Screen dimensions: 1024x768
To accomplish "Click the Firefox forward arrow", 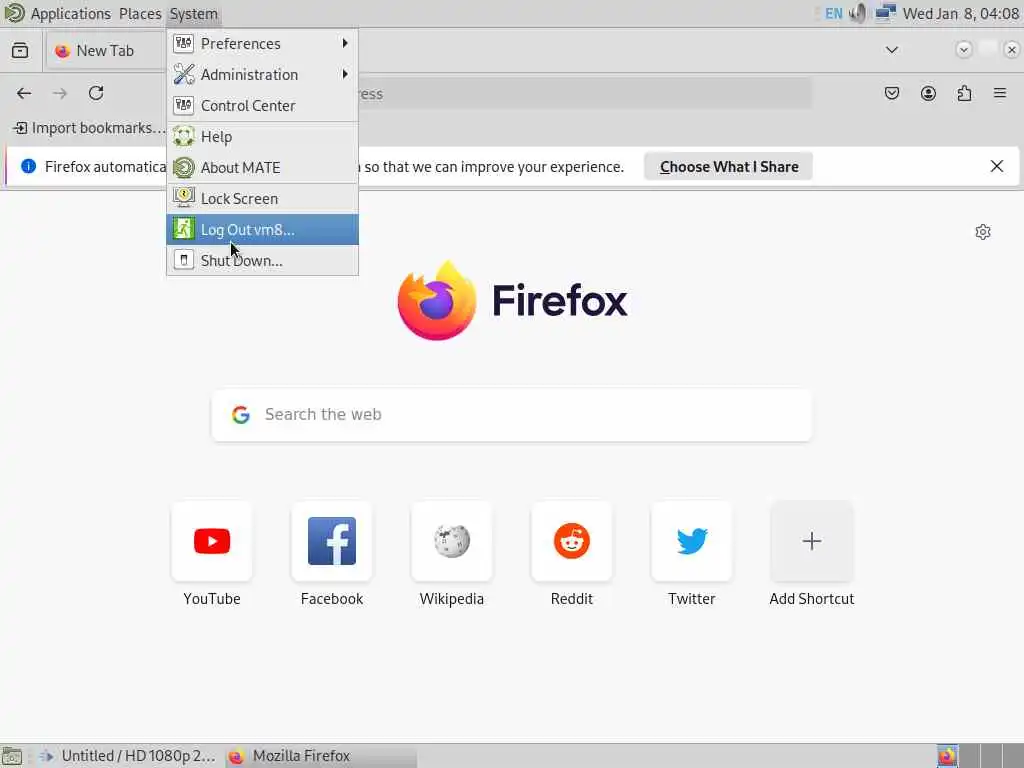I will pos(60,93).
